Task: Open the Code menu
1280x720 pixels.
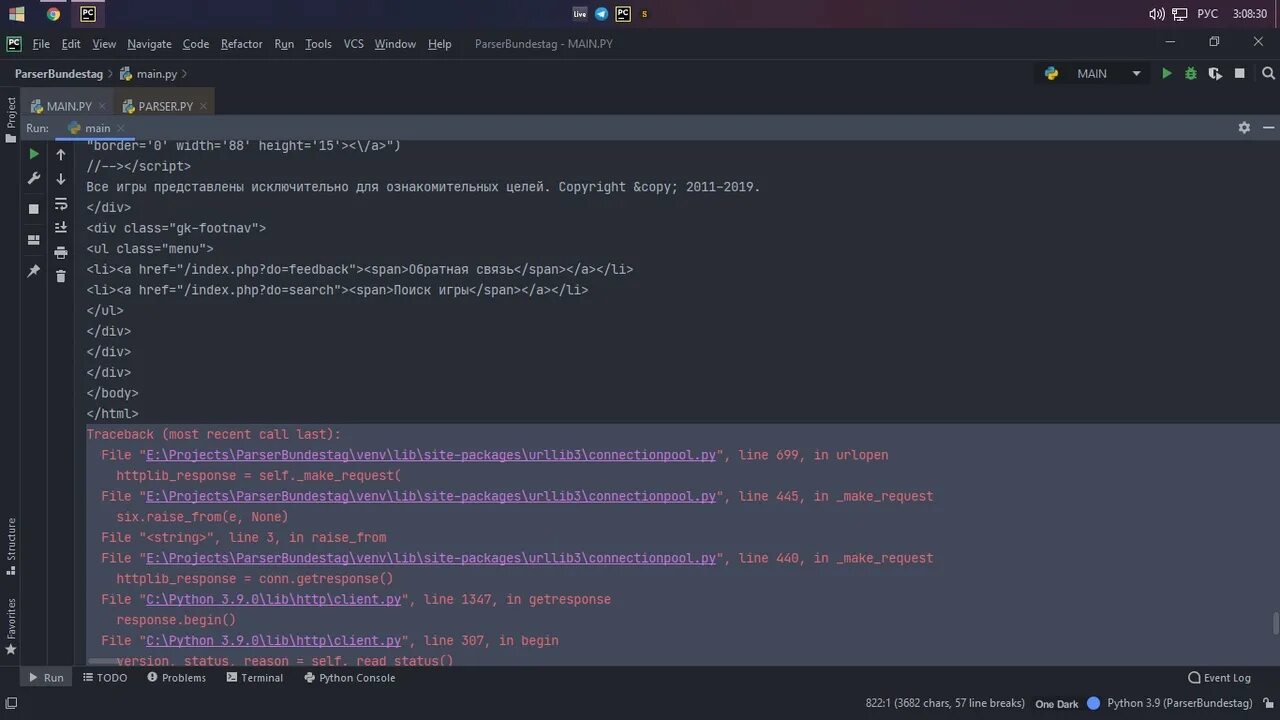Action: coord(196,44)
